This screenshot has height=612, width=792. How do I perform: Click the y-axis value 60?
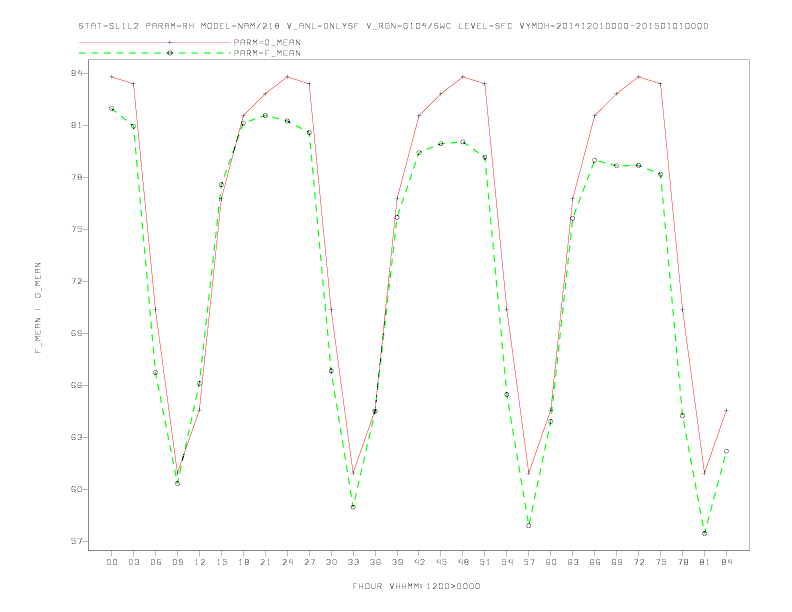pos(76,489)
